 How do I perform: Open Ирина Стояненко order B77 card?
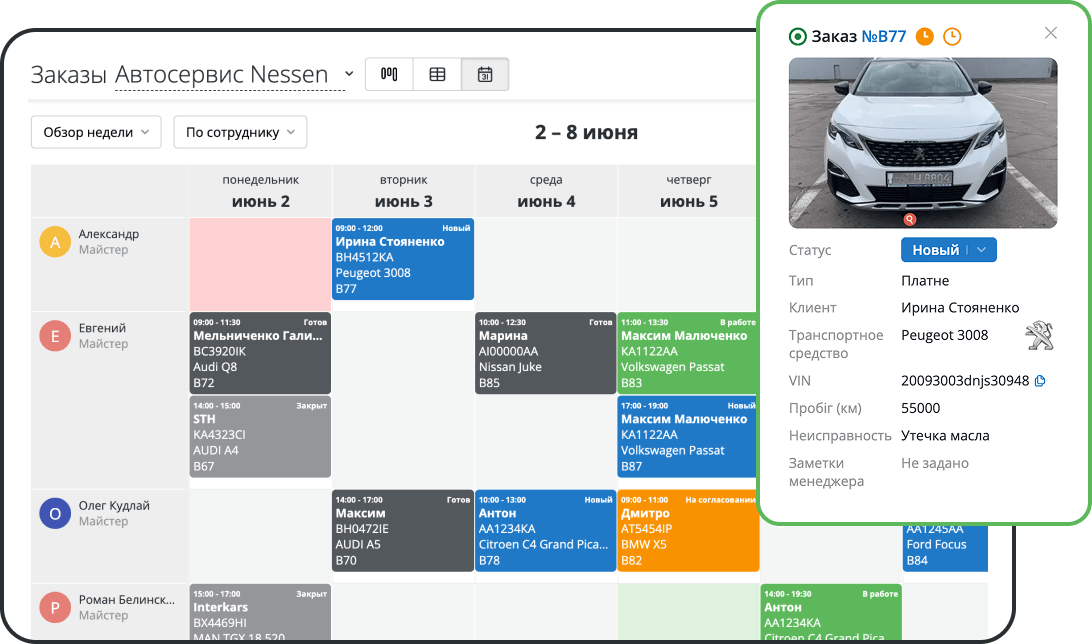[403, 259]
